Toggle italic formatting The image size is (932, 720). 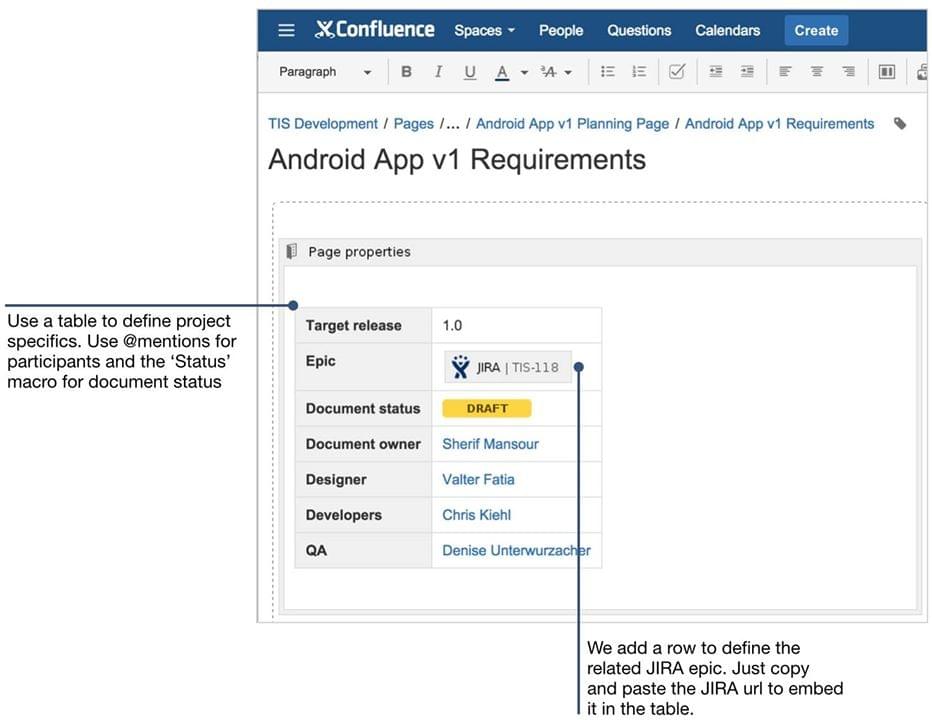point(438,72)
